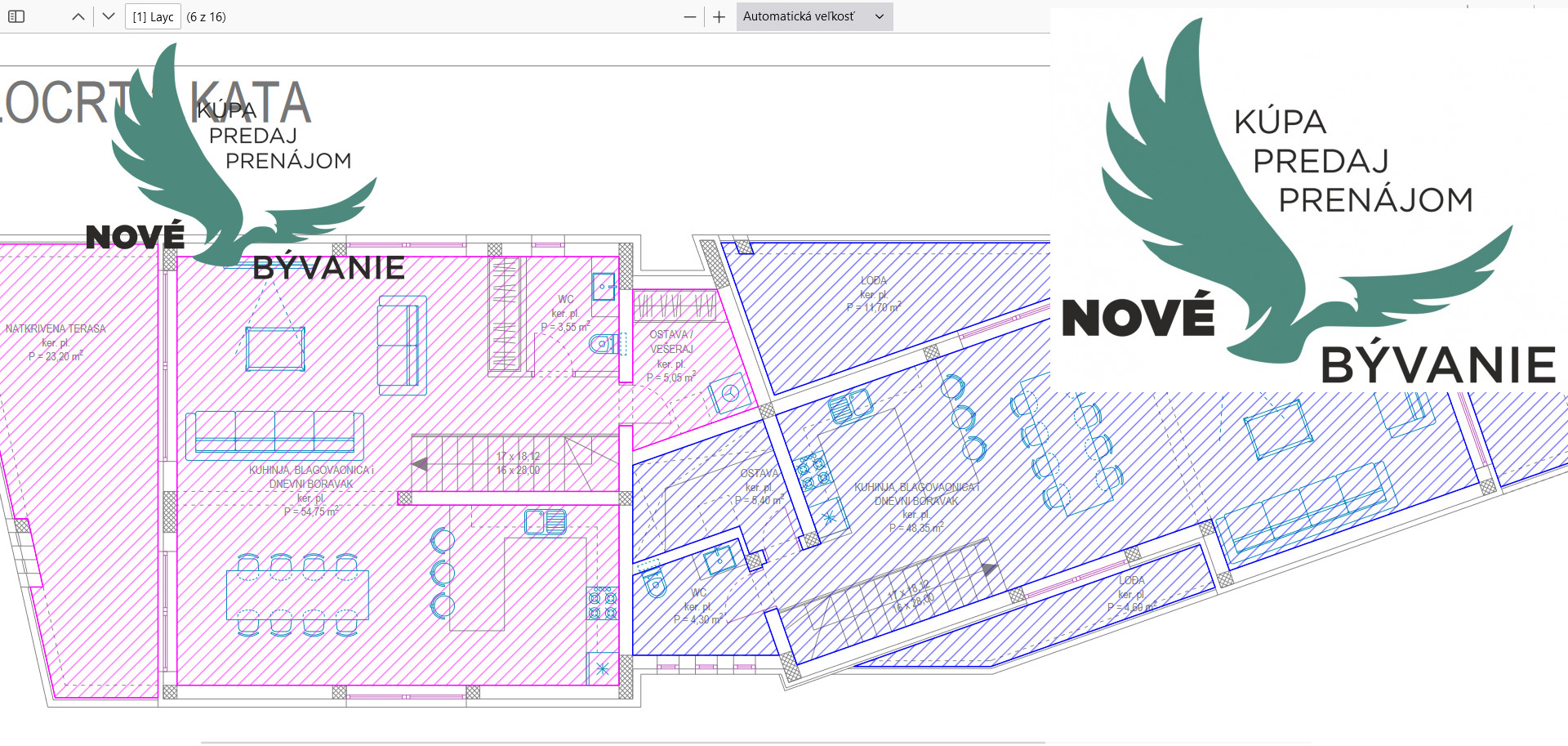Image resolution: width=1568 pixels, height=746 pixels.
Task: Click the 'P = 4,30 m²' WC area
Action: click(x=698, y=619)
